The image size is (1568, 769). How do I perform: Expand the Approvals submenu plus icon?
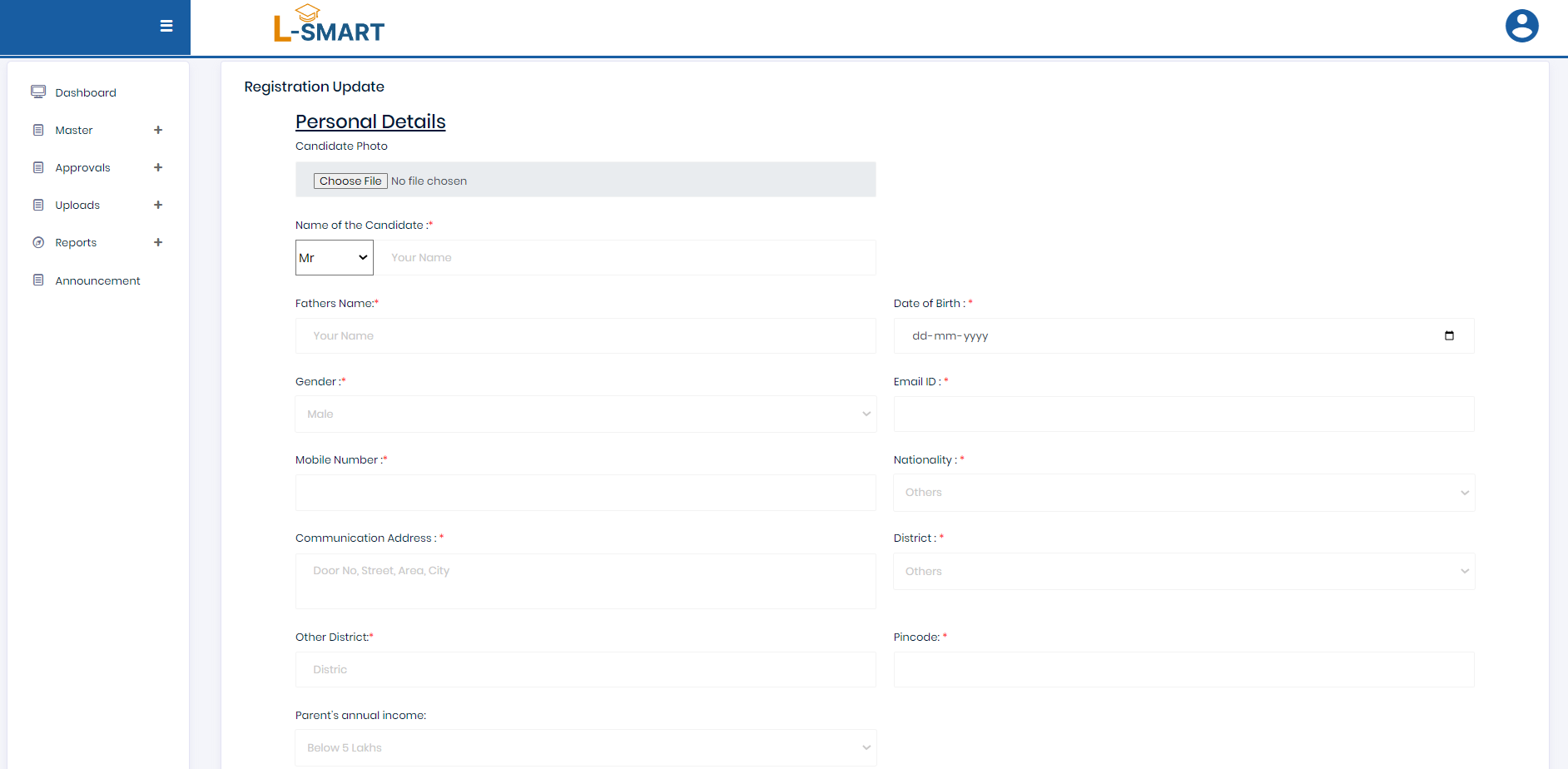[x=158, y=167]
